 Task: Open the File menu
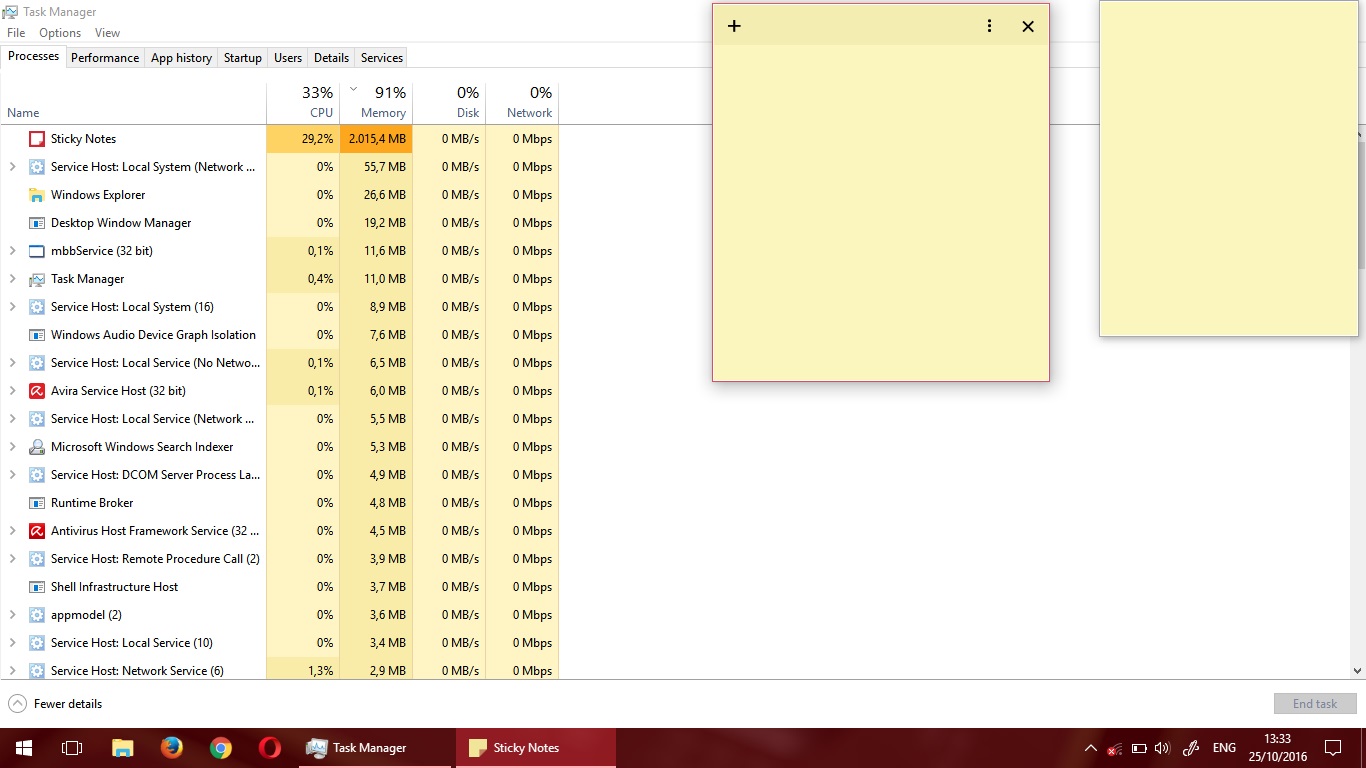tap(16, 33)
